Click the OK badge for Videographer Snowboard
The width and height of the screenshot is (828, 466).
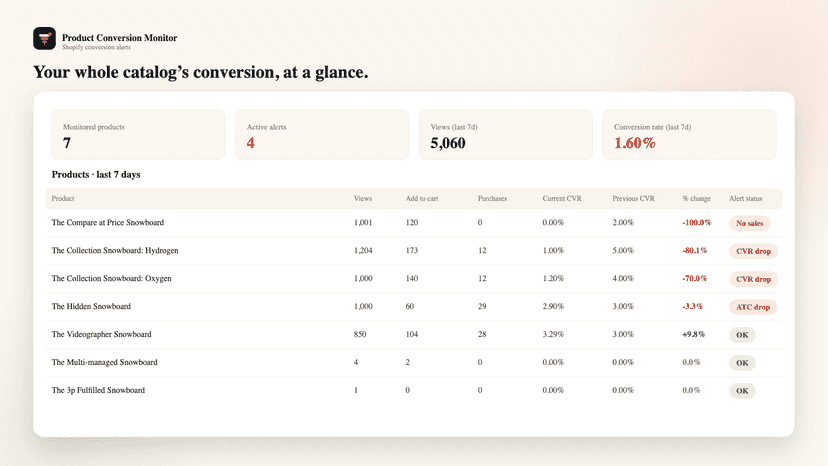742,335
